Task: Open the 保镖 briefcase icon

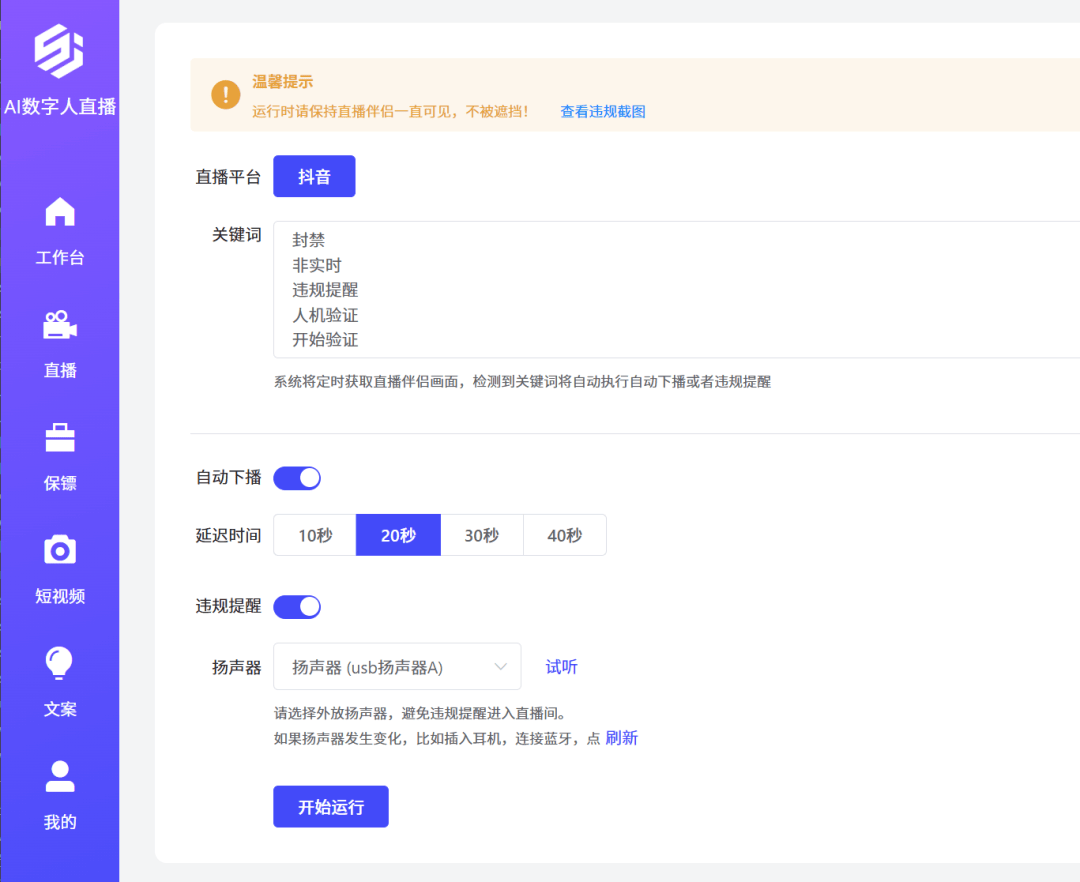Action: coord(60,438)
